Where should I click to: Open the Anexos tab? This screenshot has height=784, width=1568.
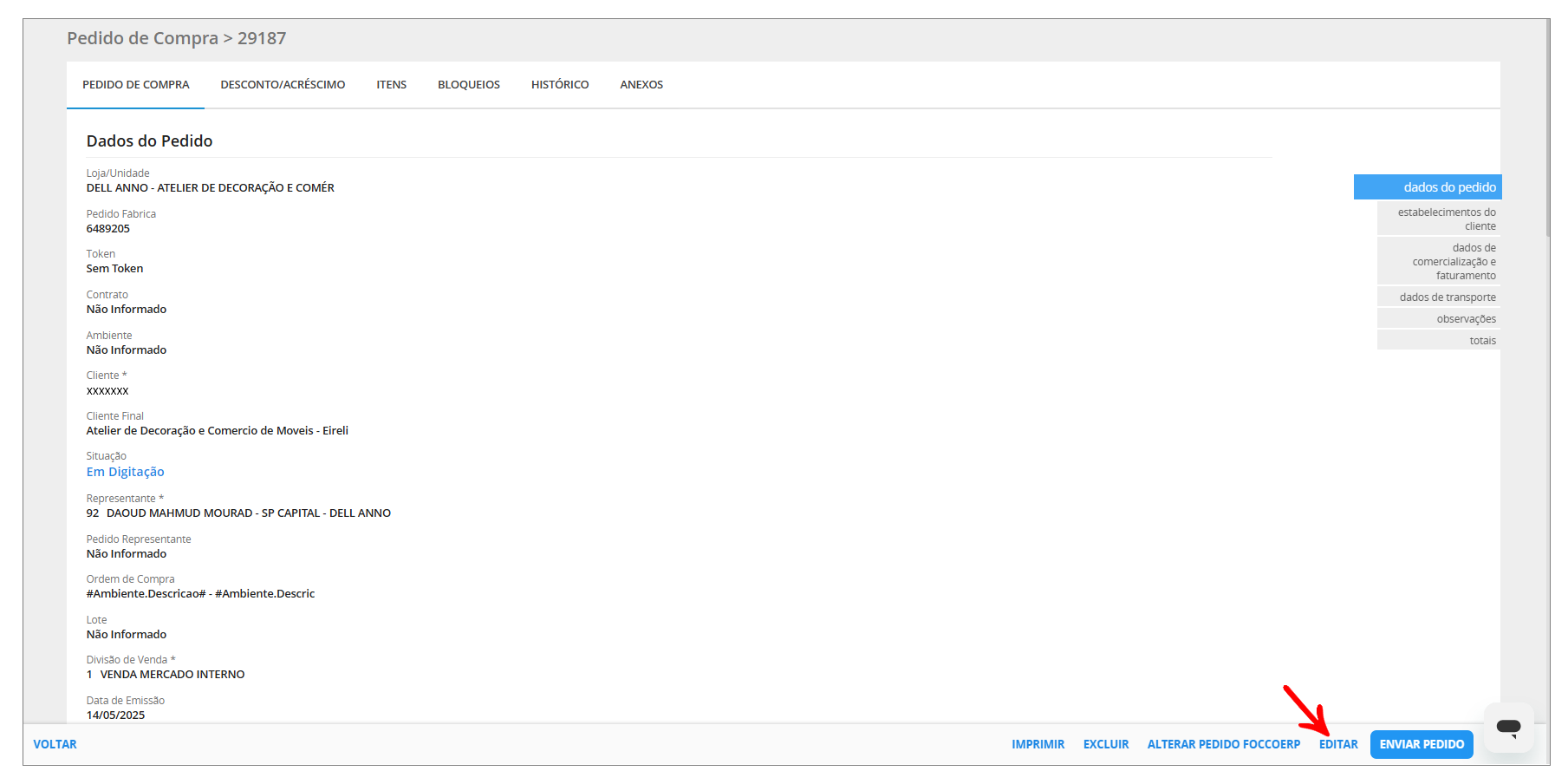[x=641, y=85]
